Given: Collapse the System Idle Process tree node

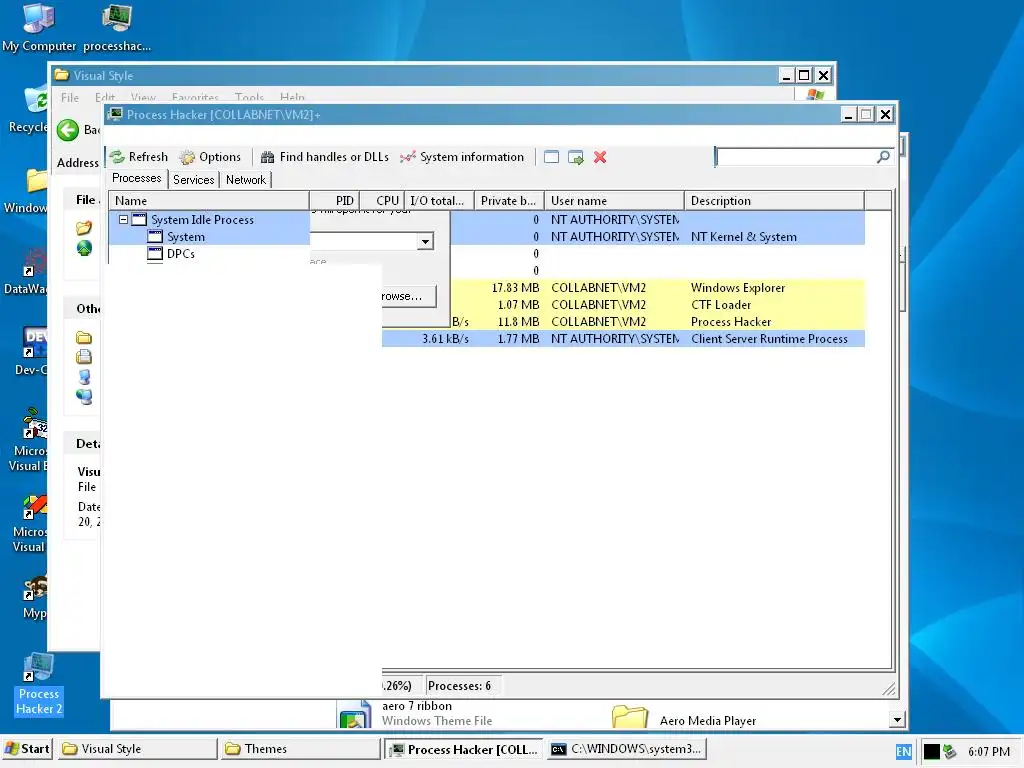Looking at the screenshot, I should click(123, 219).
